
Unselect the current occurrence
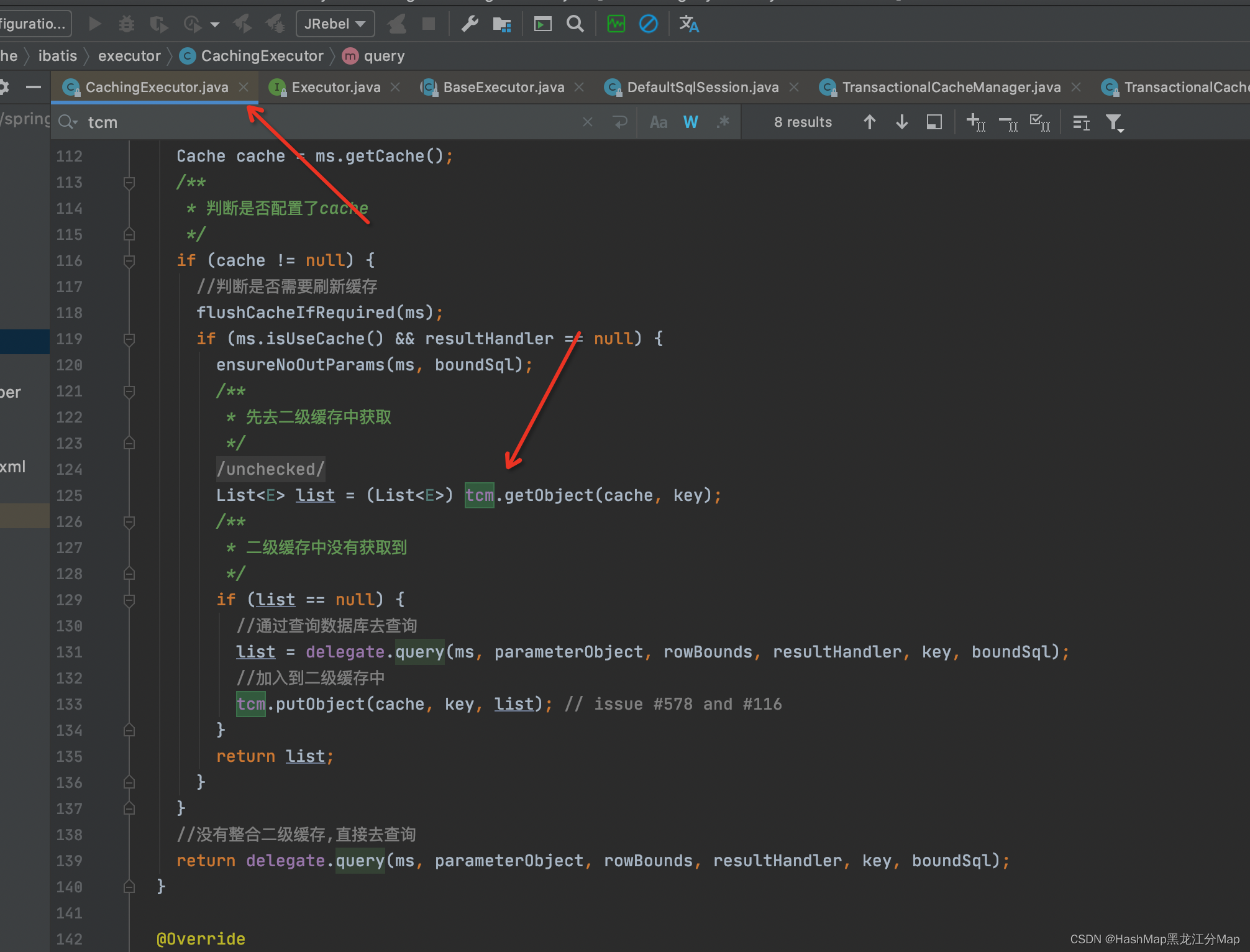[1008, 124]
